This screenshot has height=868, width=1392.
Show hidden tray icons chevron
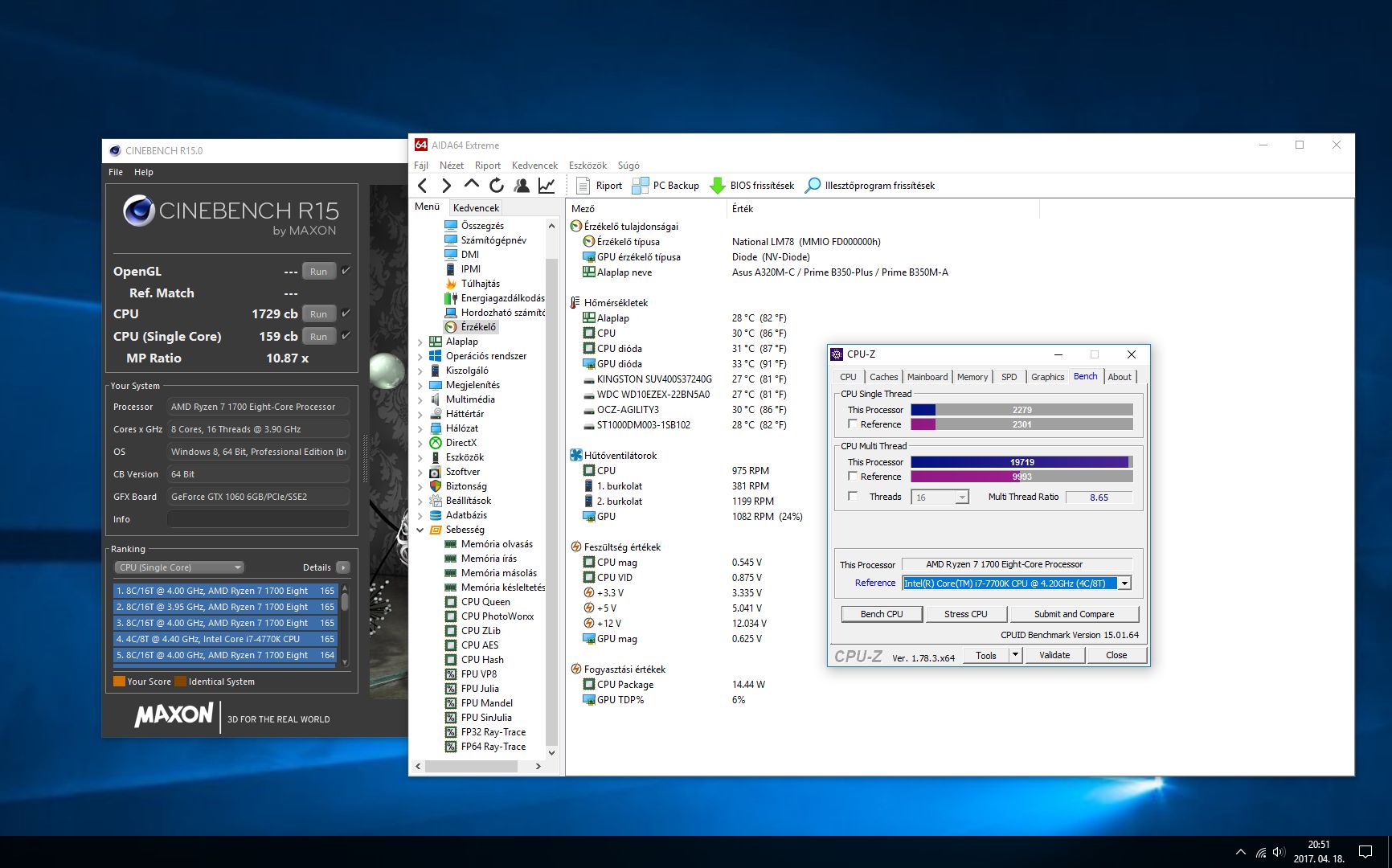pyautogui.click(x=1241, y=852)
